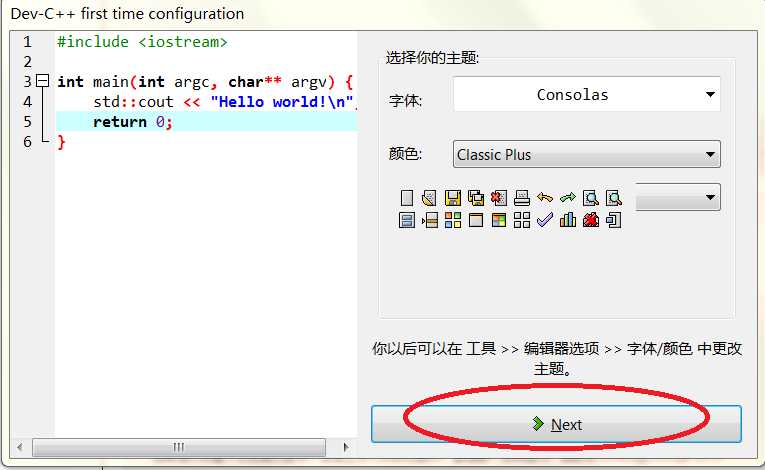Click the colored window Compile & Run icon

[x=499, y=220]
